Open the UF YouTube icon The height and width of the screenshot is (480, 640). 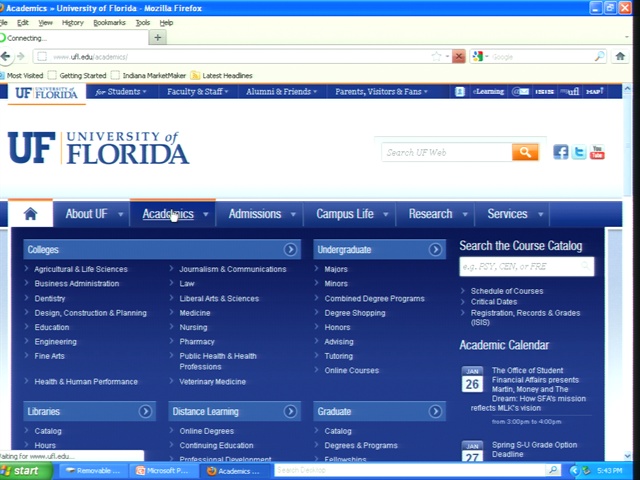point(597,152)
